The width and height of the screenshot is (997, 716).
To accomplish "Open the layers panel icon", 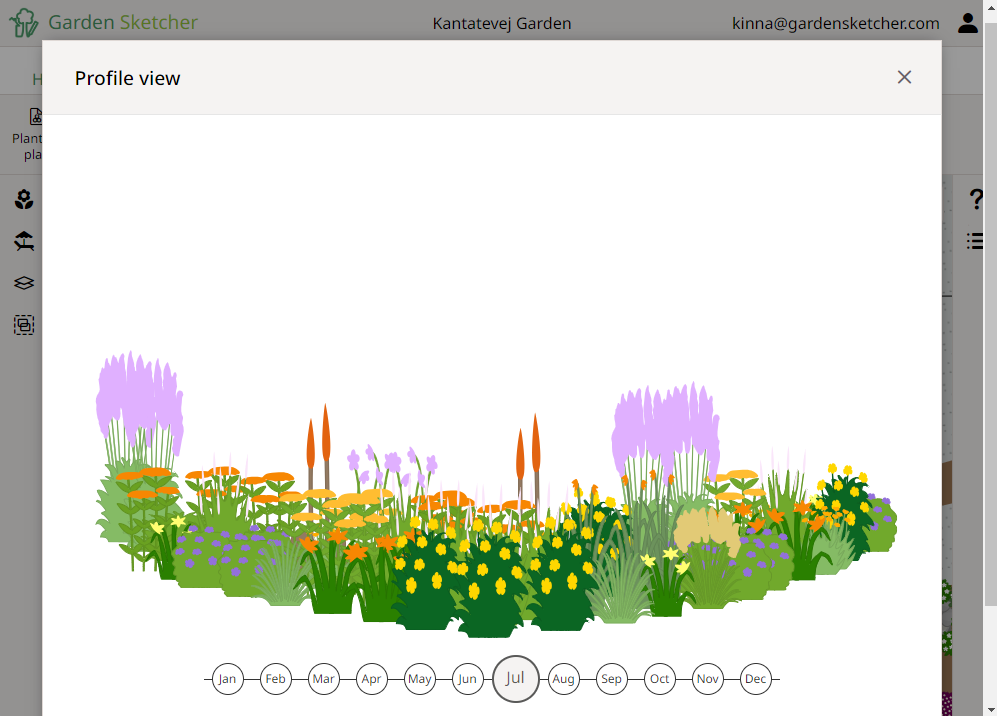I will pos(23,283).
